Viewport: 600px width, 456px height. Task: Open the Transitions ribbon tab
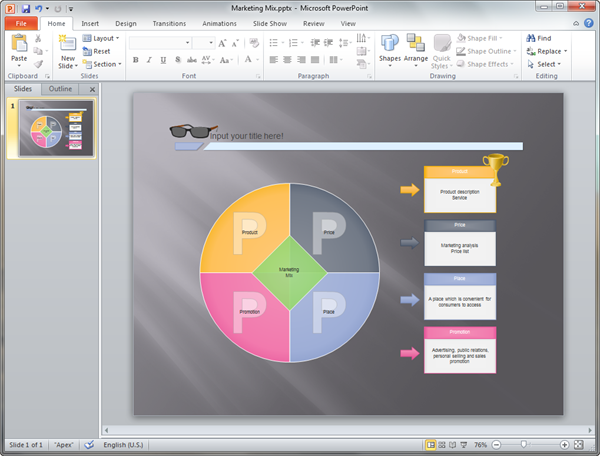[x=169, y=23]
